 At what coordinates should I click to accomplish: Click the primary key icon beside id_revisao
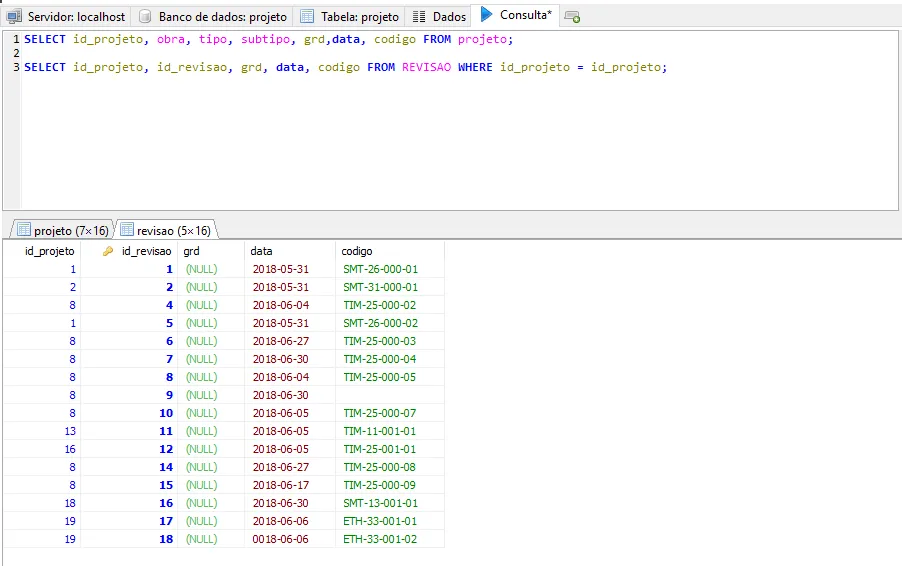[108, 251]
